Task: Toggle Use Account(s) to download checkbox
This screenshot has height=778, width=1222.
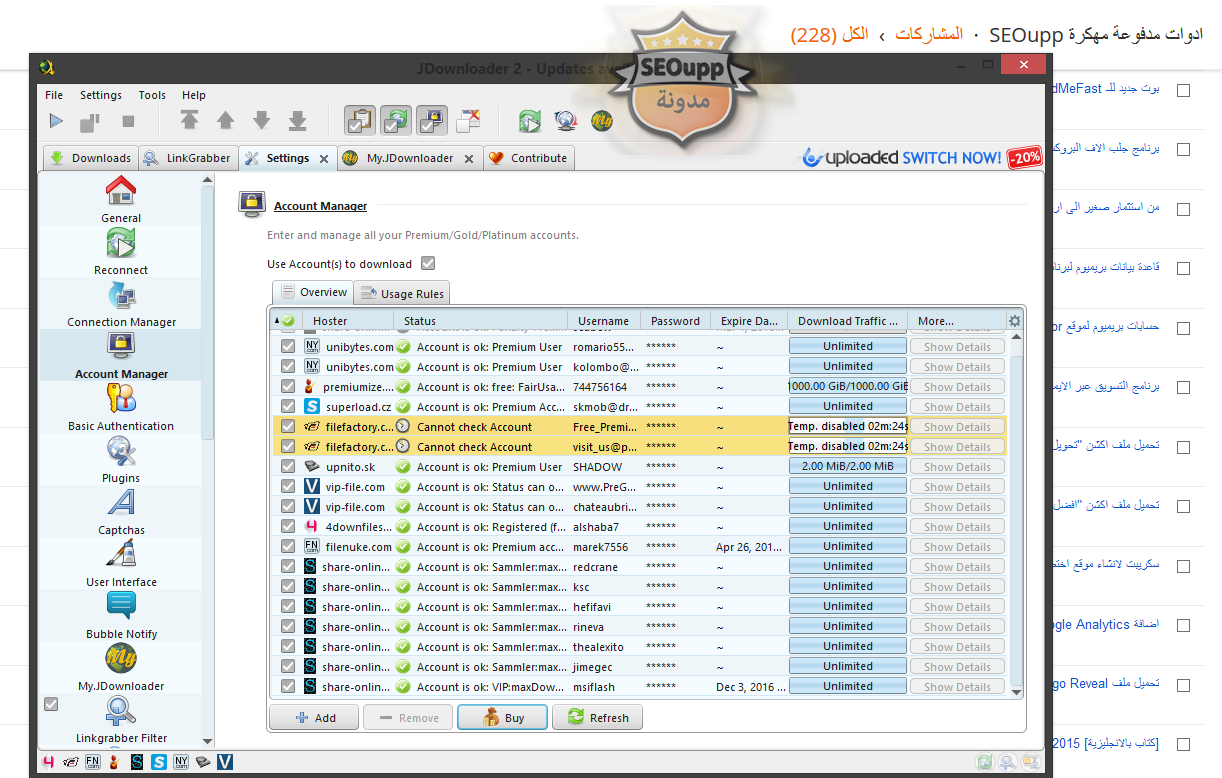Action: coord(428,264)
